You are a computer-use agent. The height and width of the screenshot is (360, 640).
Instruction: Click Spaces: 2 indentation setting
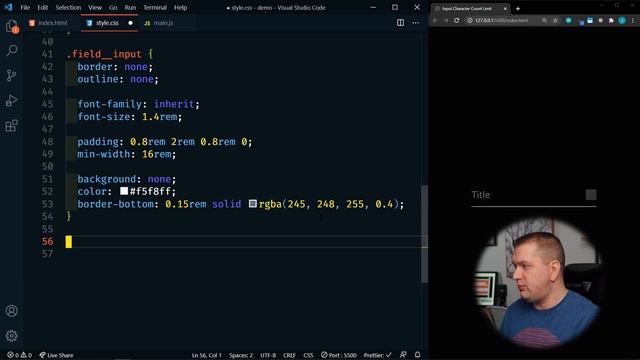241,355
